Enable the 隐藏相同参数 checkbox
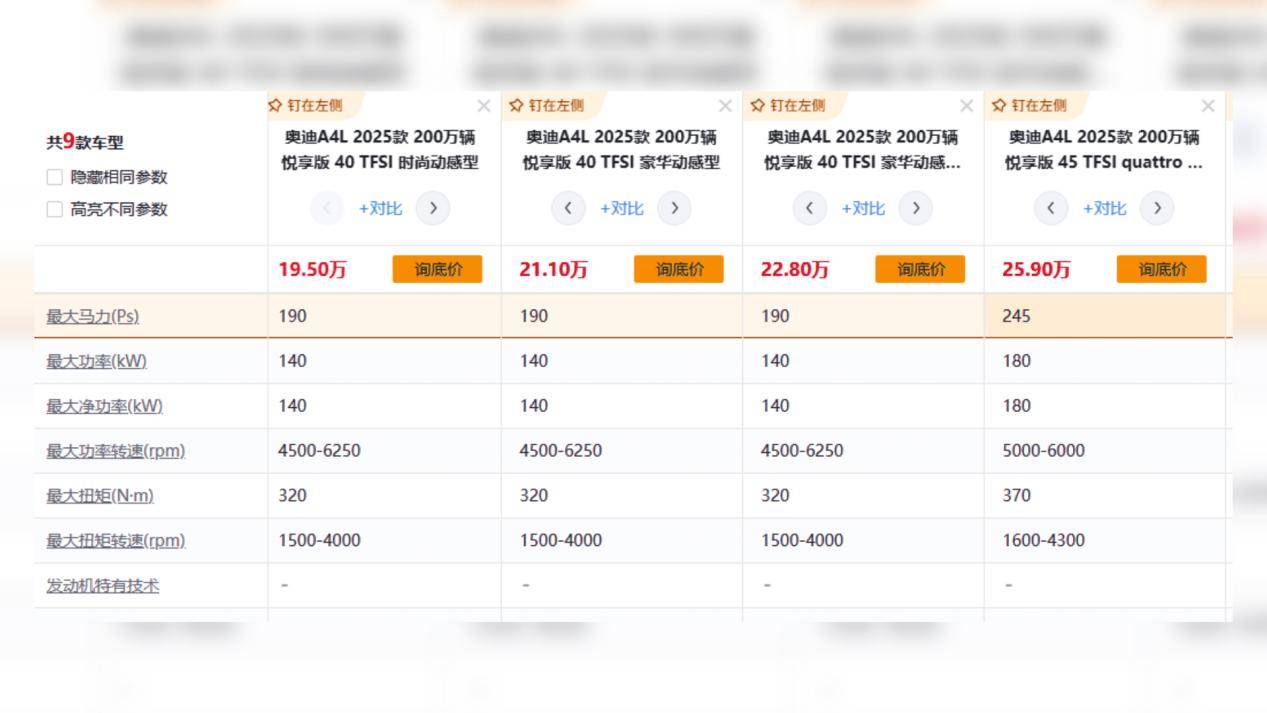Screen dimensions: 1267x713 [x=55, y=176]
